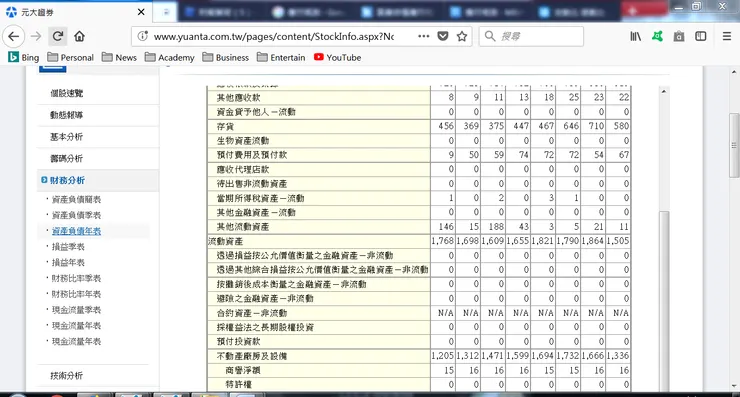Screen dimensions: 740x397
Task: Open the Business bookmarks folder
Action: (x=226, y=58)
